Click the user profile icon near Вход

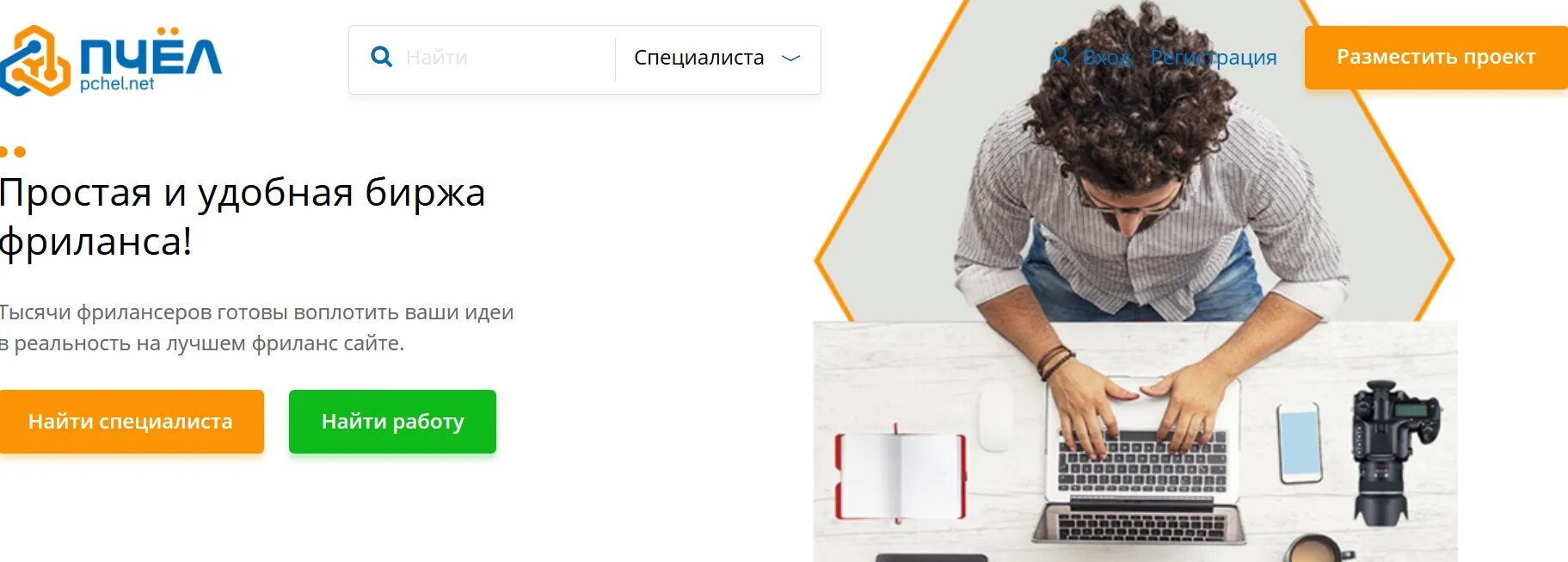[x=1061, y=57]
